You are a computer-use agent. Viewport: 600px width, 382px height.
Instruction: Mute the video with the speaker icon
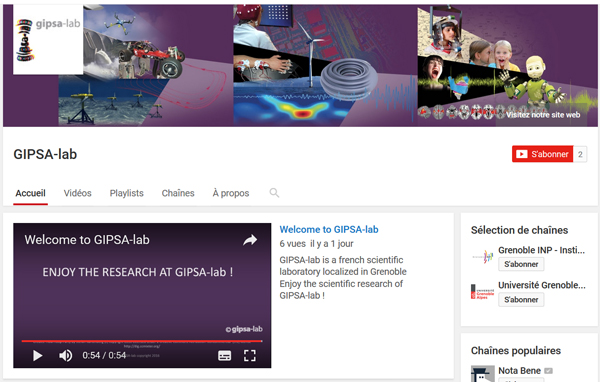point(65,356)
